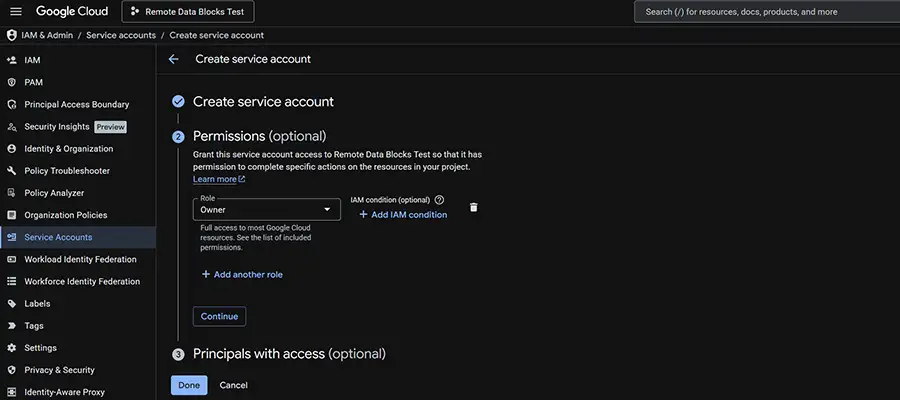Click the IAM sidebar icon
Image resolution: width=900 pixels, height=400 pixels.
[x=11, y=60]
